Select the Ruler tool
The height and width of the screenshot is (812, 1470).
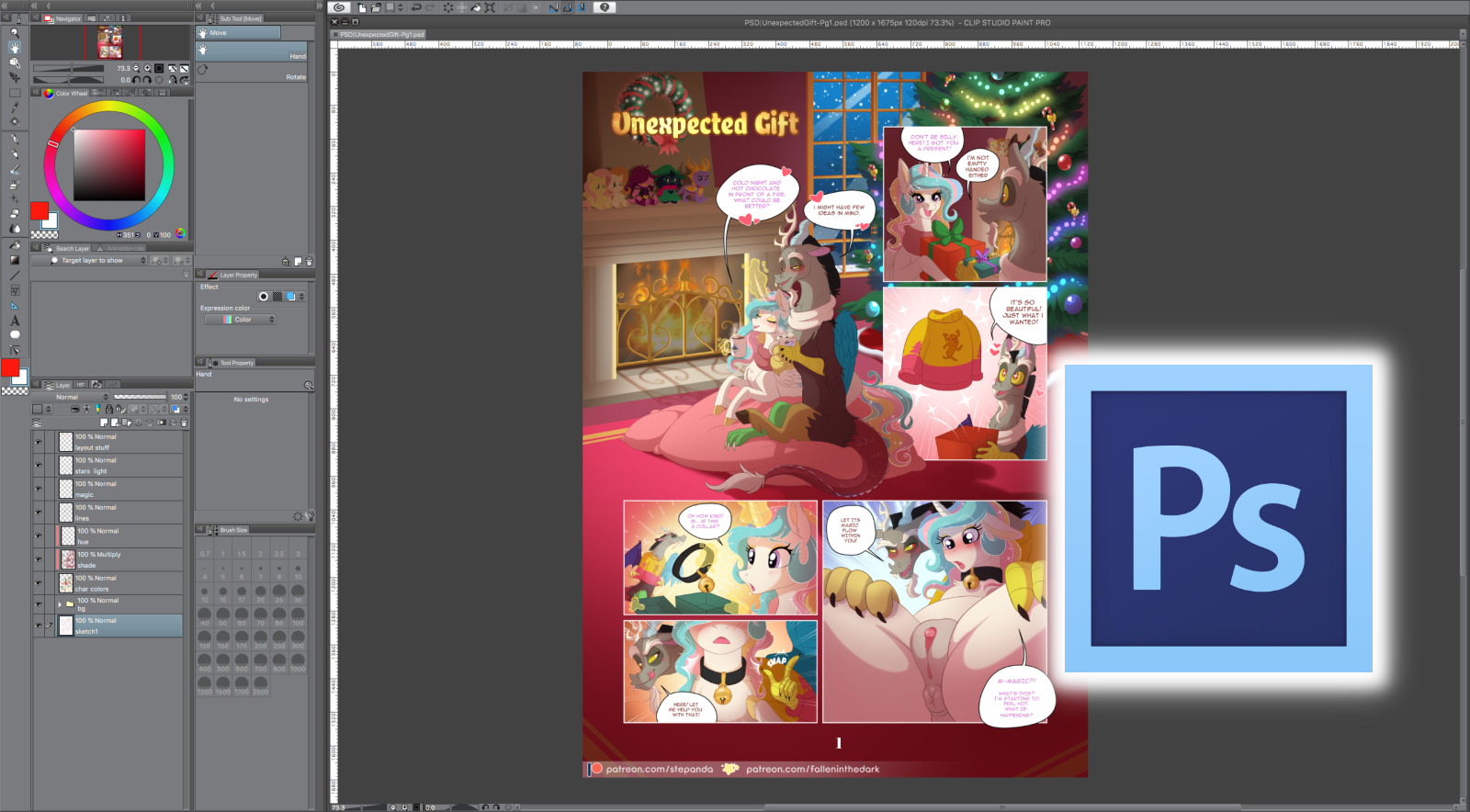pyautogui.click(x=15, y=305)
